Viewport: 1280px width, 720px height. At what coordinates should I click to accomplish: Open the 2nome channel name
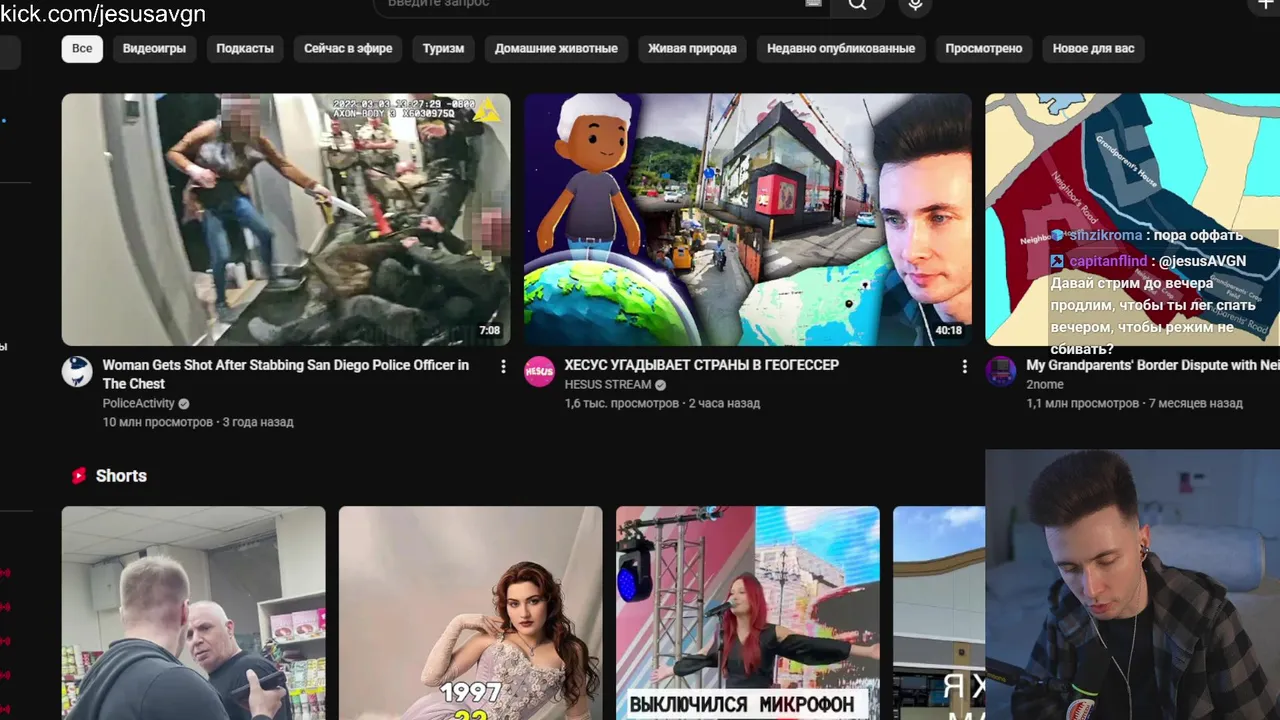tap(1045, 384)
